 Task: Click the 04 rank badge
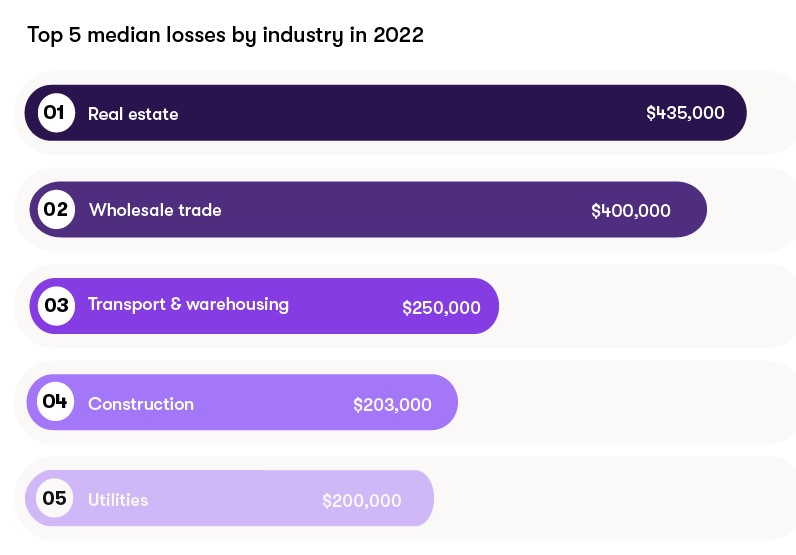pyautogui.click(x=55, y=402)
